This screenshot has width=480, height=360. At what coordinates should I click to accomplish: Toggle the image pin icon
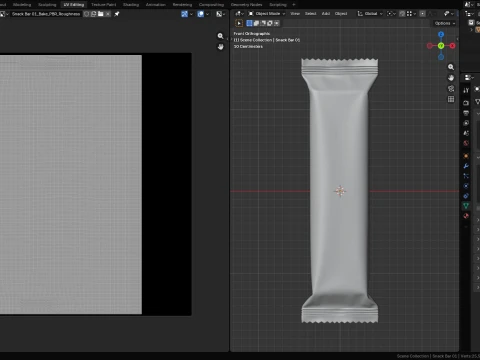(x=117, y=14)
